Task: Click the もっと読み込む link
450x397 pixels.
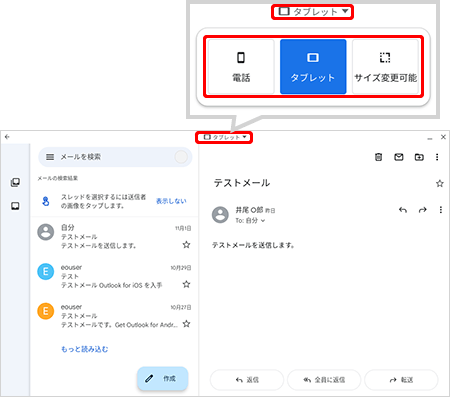Action: tap(85, 349)
